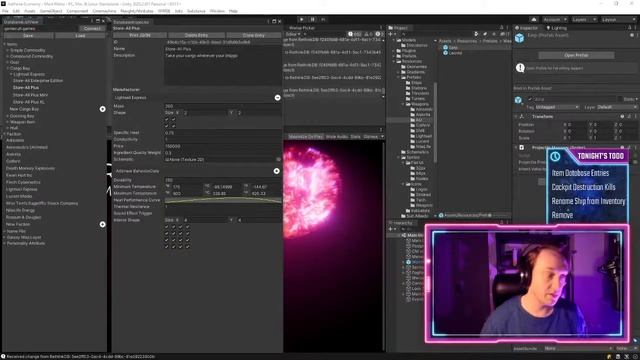The height and width of the screenshot is (360, 640).
Task: Open the Help menu
Action: (x=233, y=11)
